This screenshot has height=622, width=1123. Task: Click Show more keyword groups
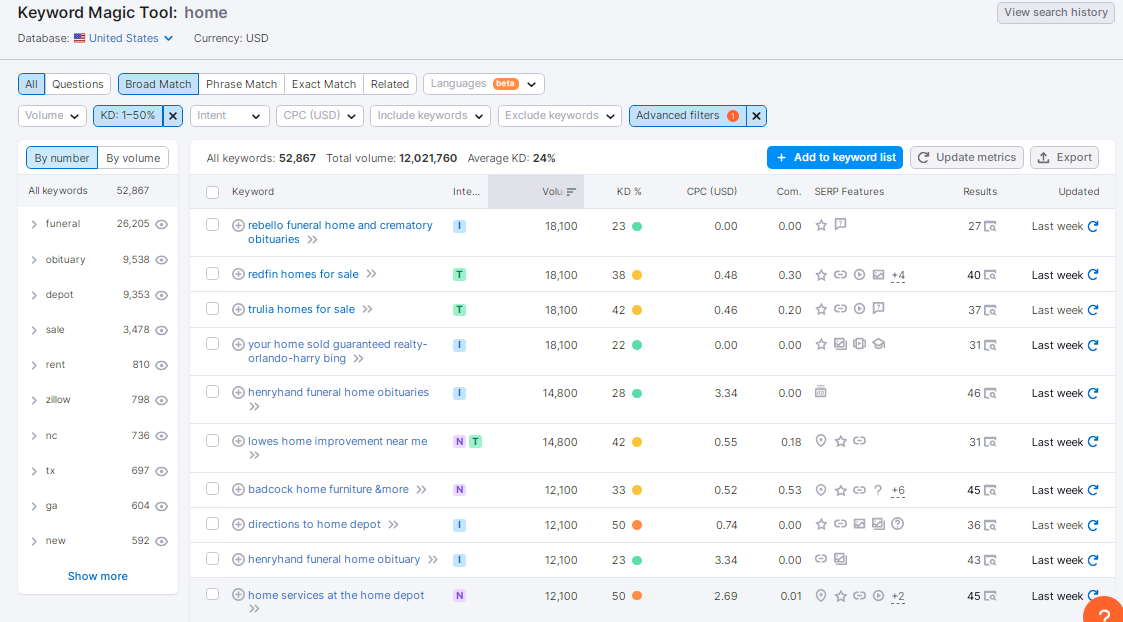97,576
